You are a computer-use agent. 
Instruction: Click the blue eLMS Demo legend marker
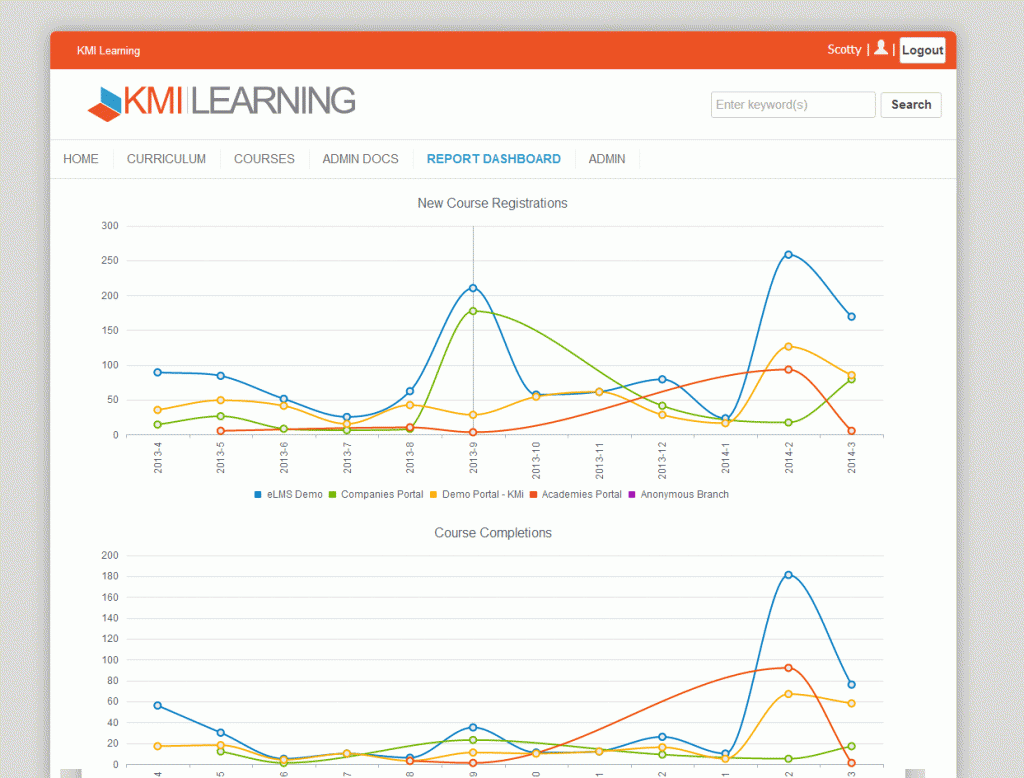(257, 494)
